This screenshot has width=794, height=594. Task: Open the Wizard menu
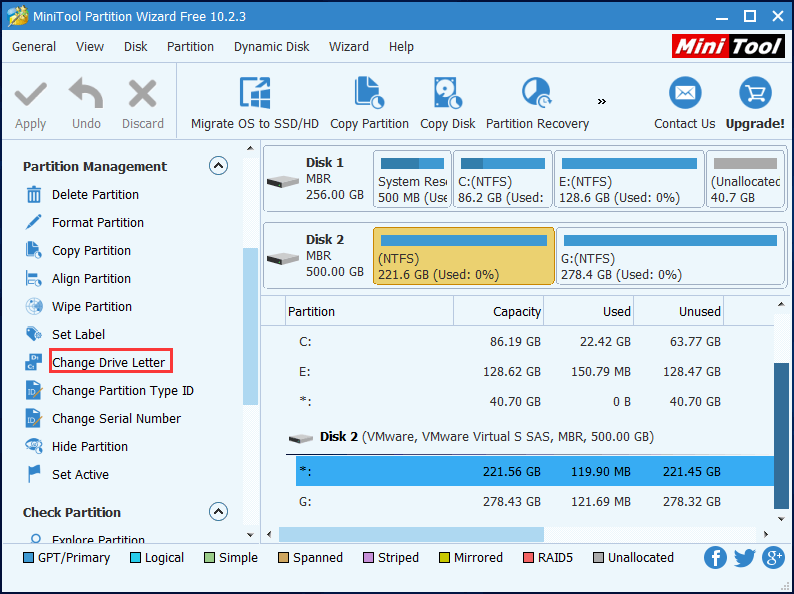[349, 47]
